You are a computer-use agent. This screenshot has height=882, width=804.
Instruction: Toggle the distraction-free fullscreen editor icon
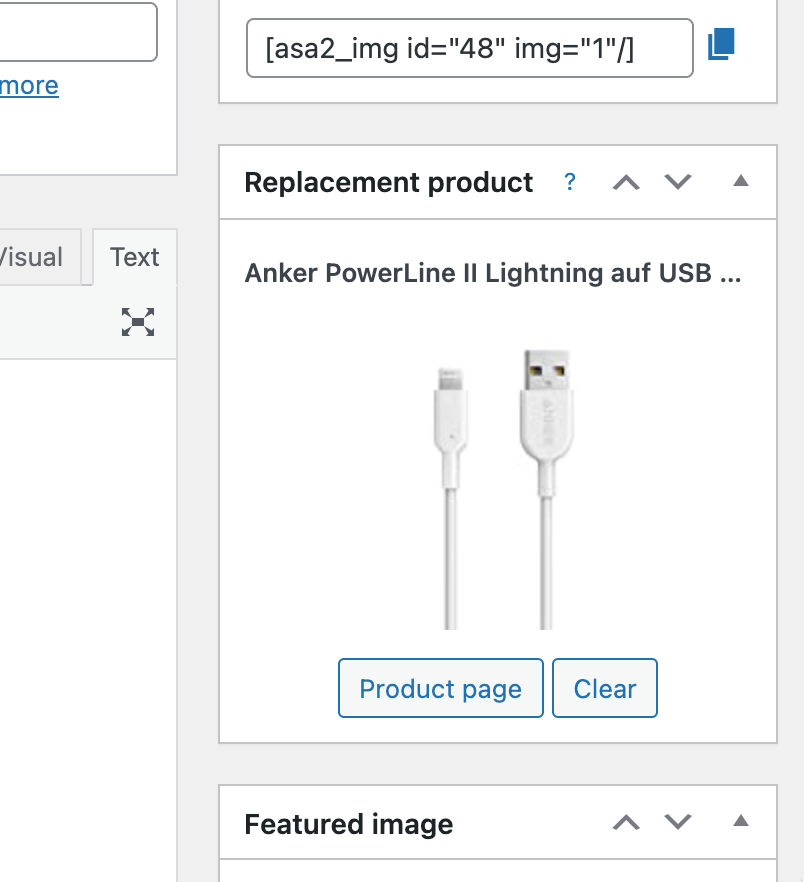click(138, 322)
